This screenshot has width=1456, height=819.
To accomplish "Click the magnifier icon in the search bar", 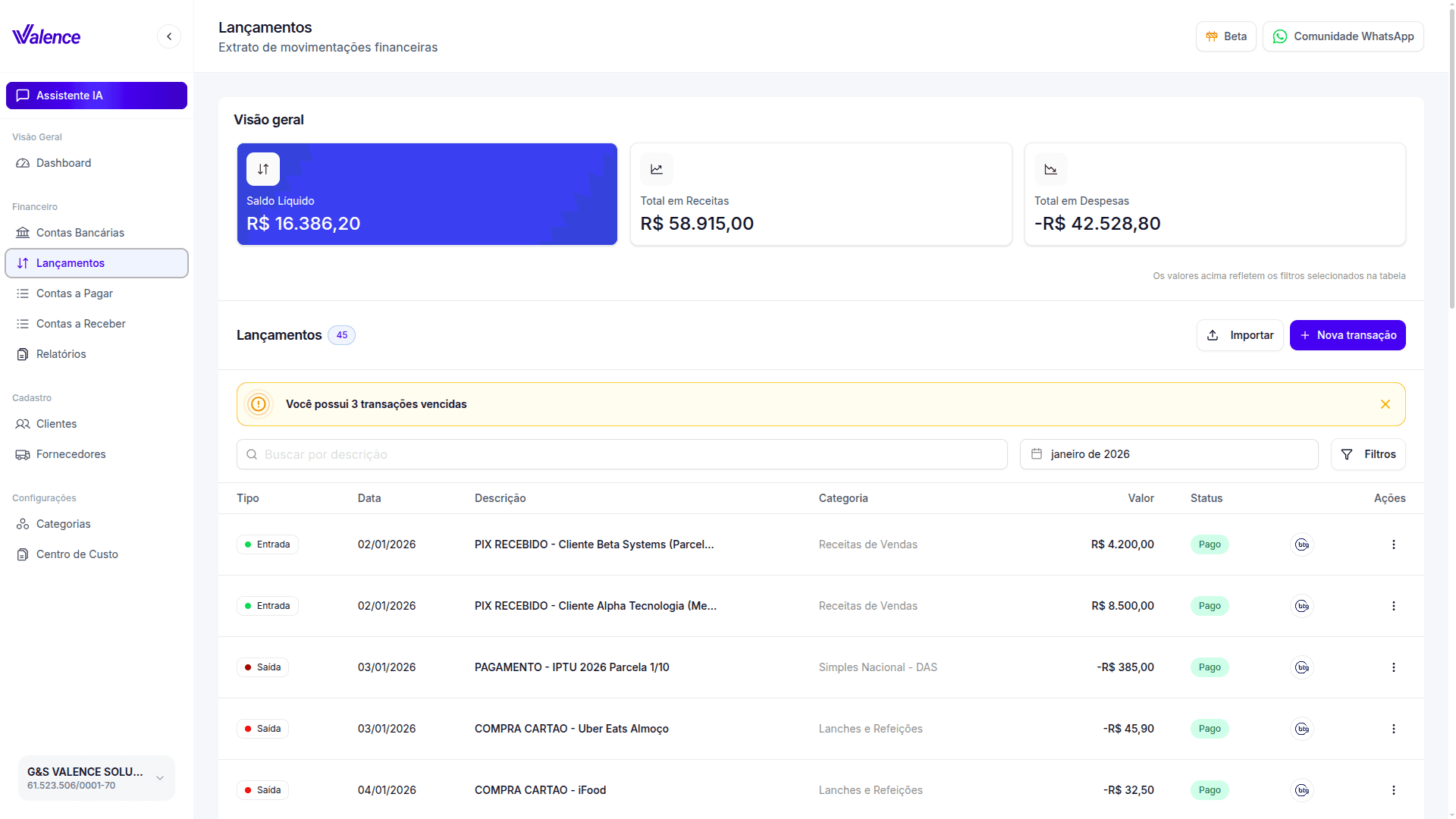I will 252,454.
